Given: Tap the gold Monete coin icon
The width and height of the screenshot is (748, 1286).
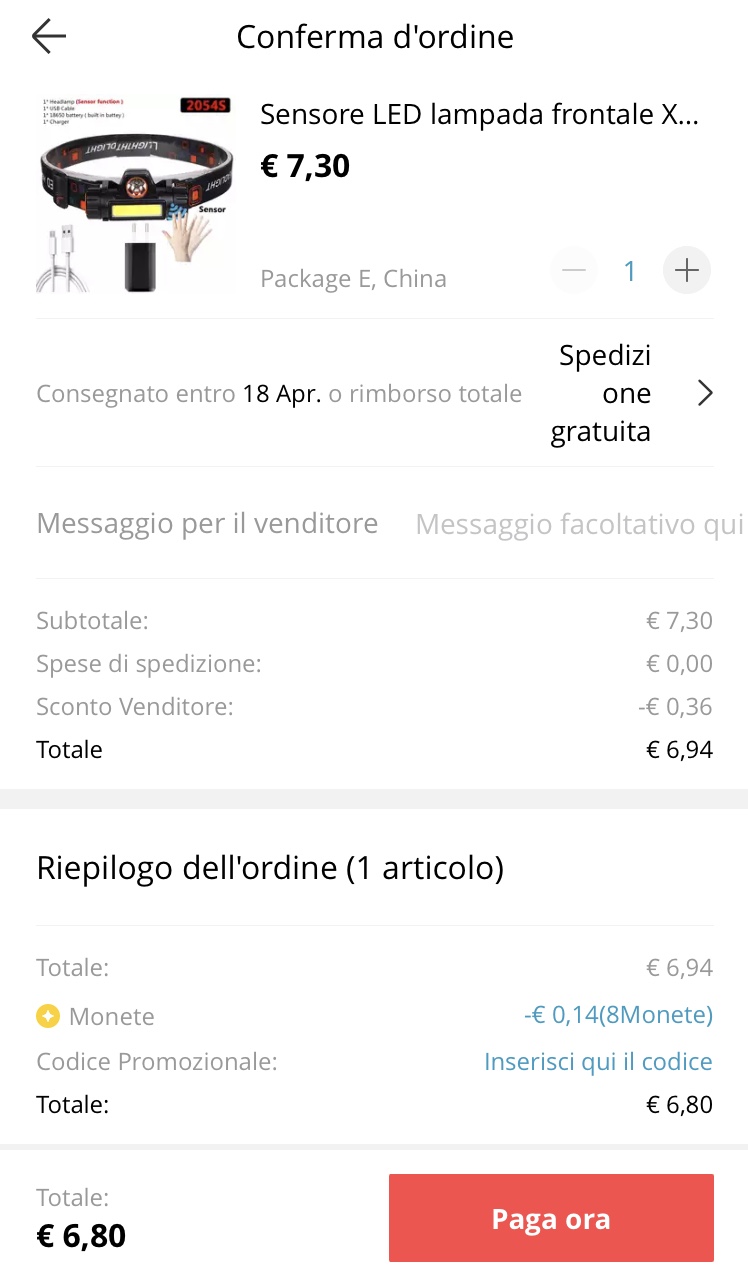Looking at the screenshot, I should (x=48, y=1017).
